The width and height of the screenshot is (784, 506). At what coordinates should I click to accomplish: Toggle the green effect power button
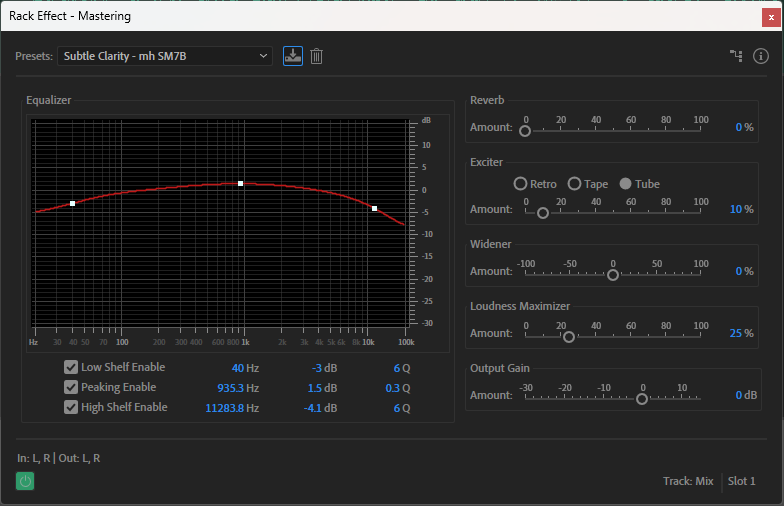25,481
